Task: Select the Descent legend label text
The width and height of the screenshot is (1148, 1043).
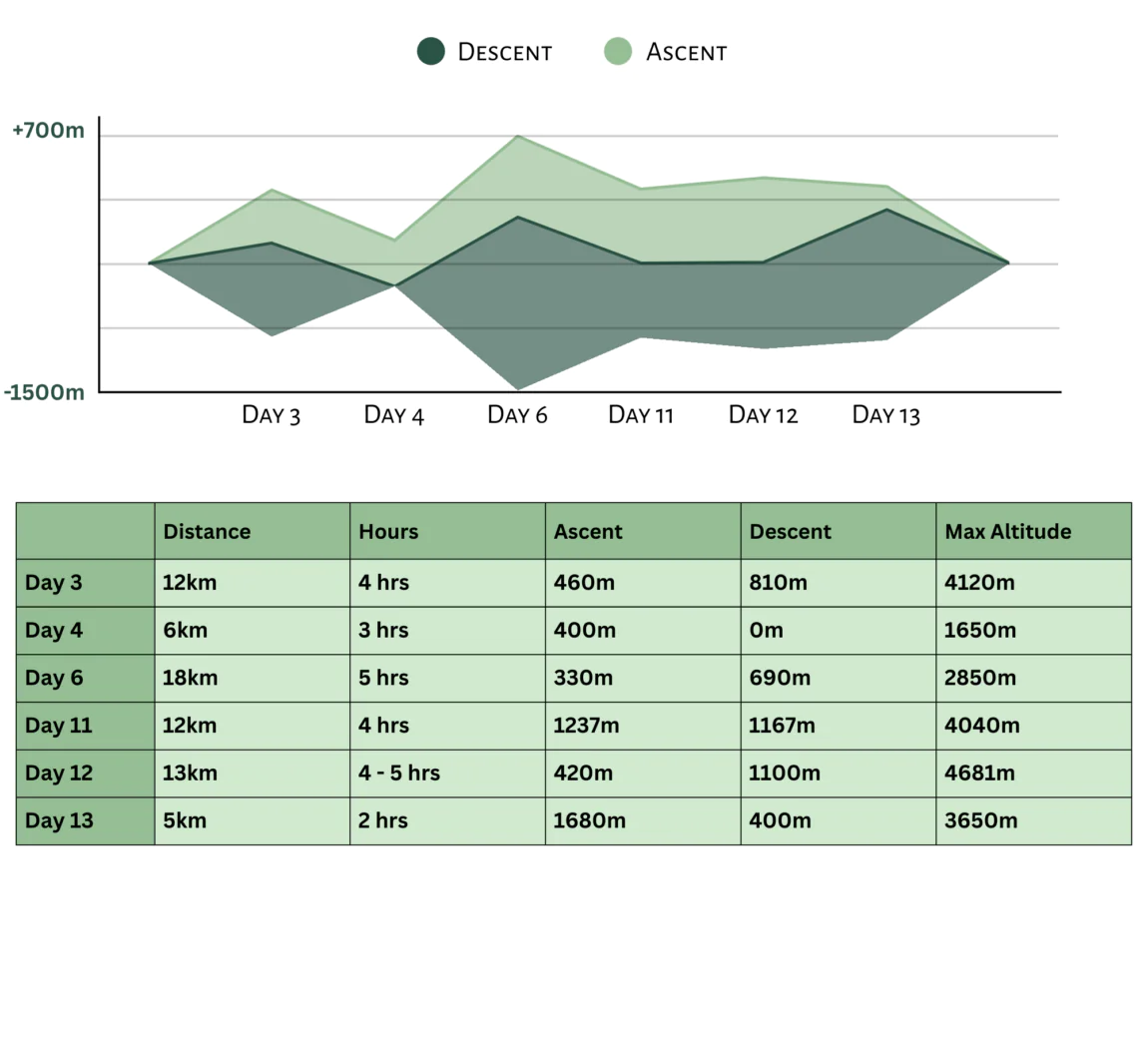Action: coord(504,52)
